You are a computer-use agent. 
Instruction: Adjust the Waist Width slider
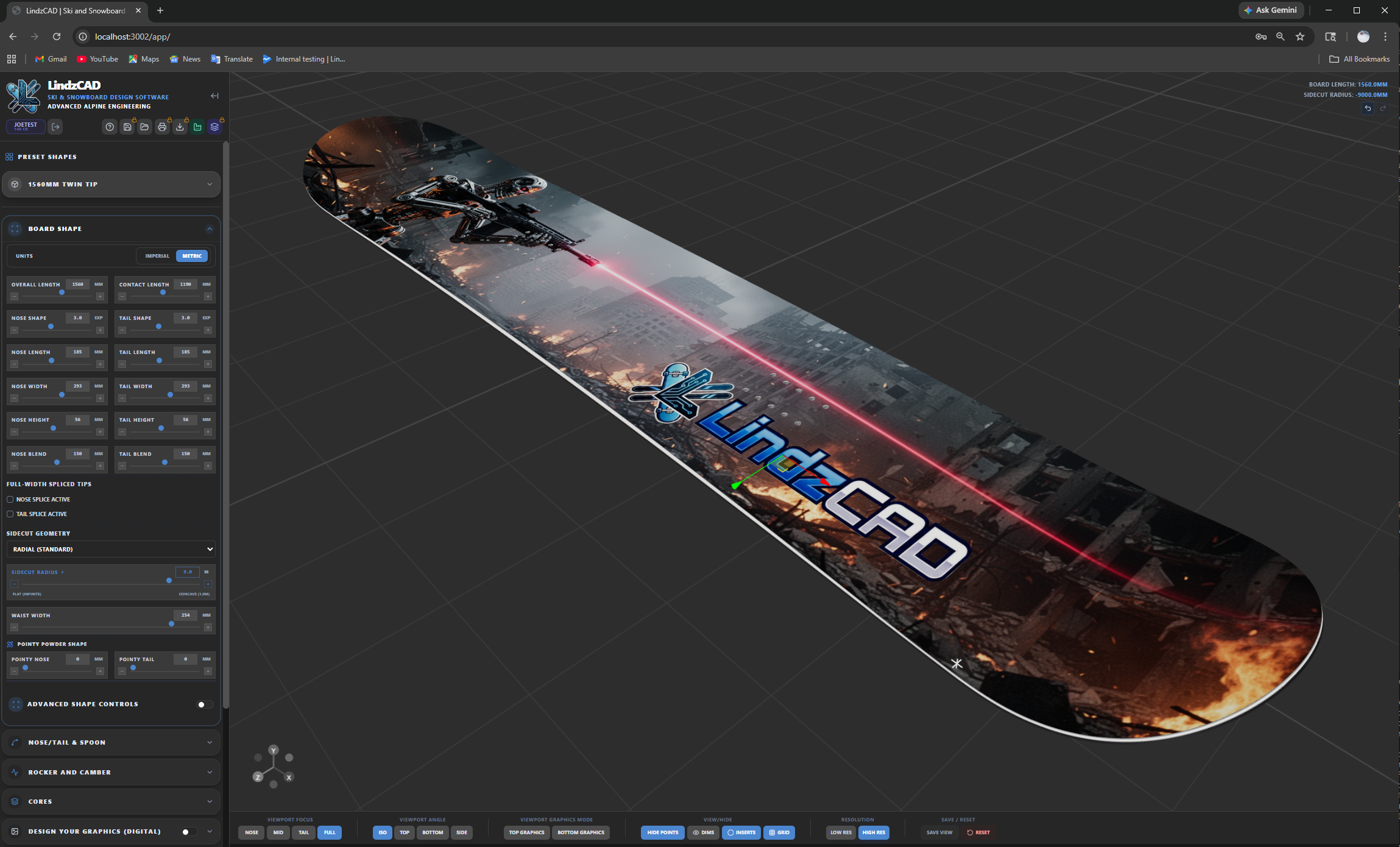pos(171,624)
